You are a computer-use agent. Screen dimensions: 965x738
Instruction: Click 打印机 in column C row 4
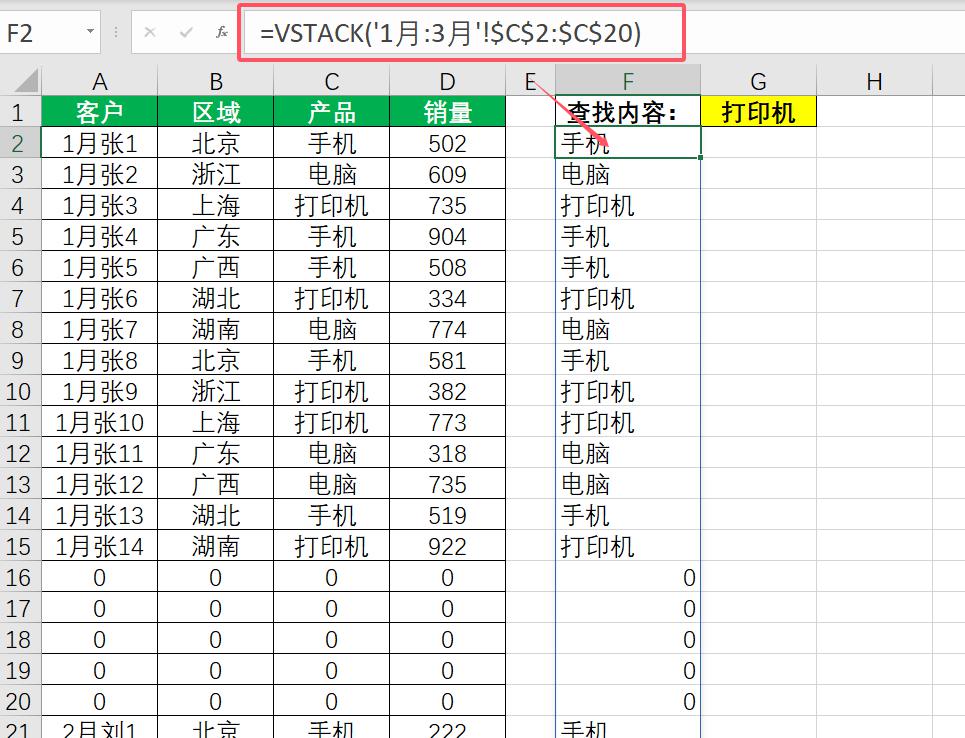[331, 205]
